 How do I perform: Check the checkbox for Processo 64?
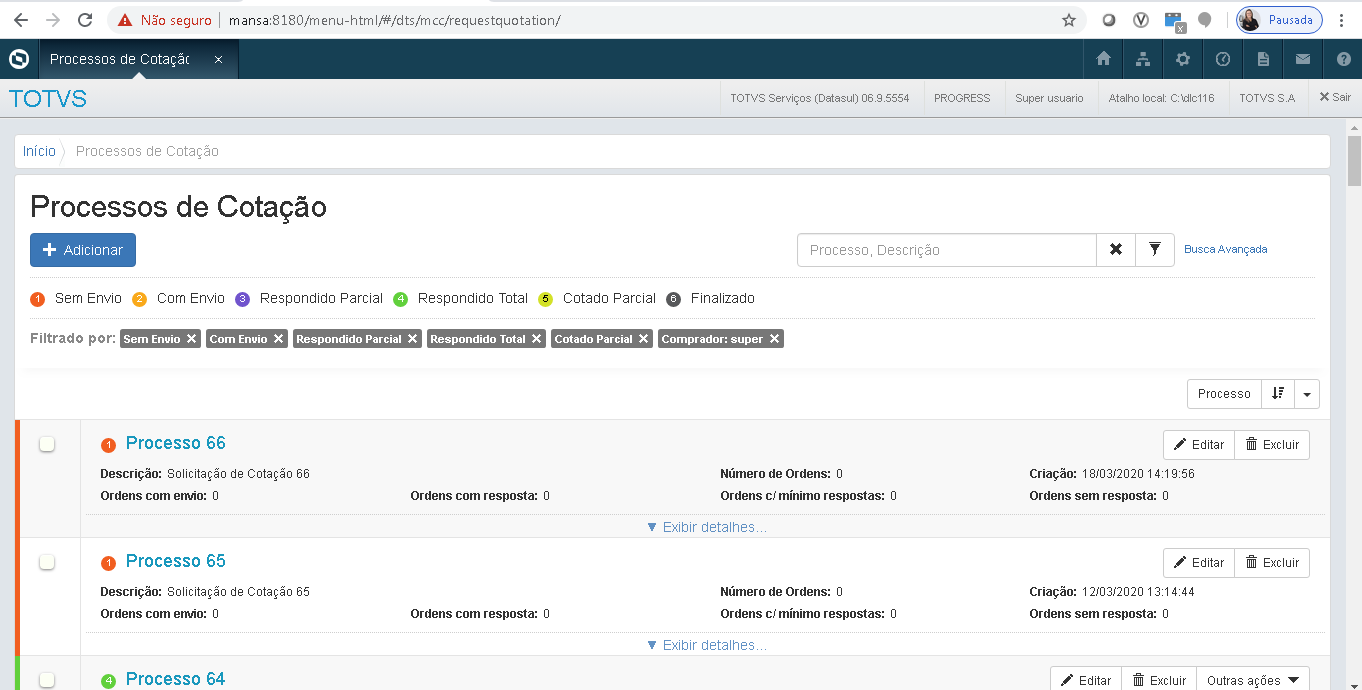47,680
